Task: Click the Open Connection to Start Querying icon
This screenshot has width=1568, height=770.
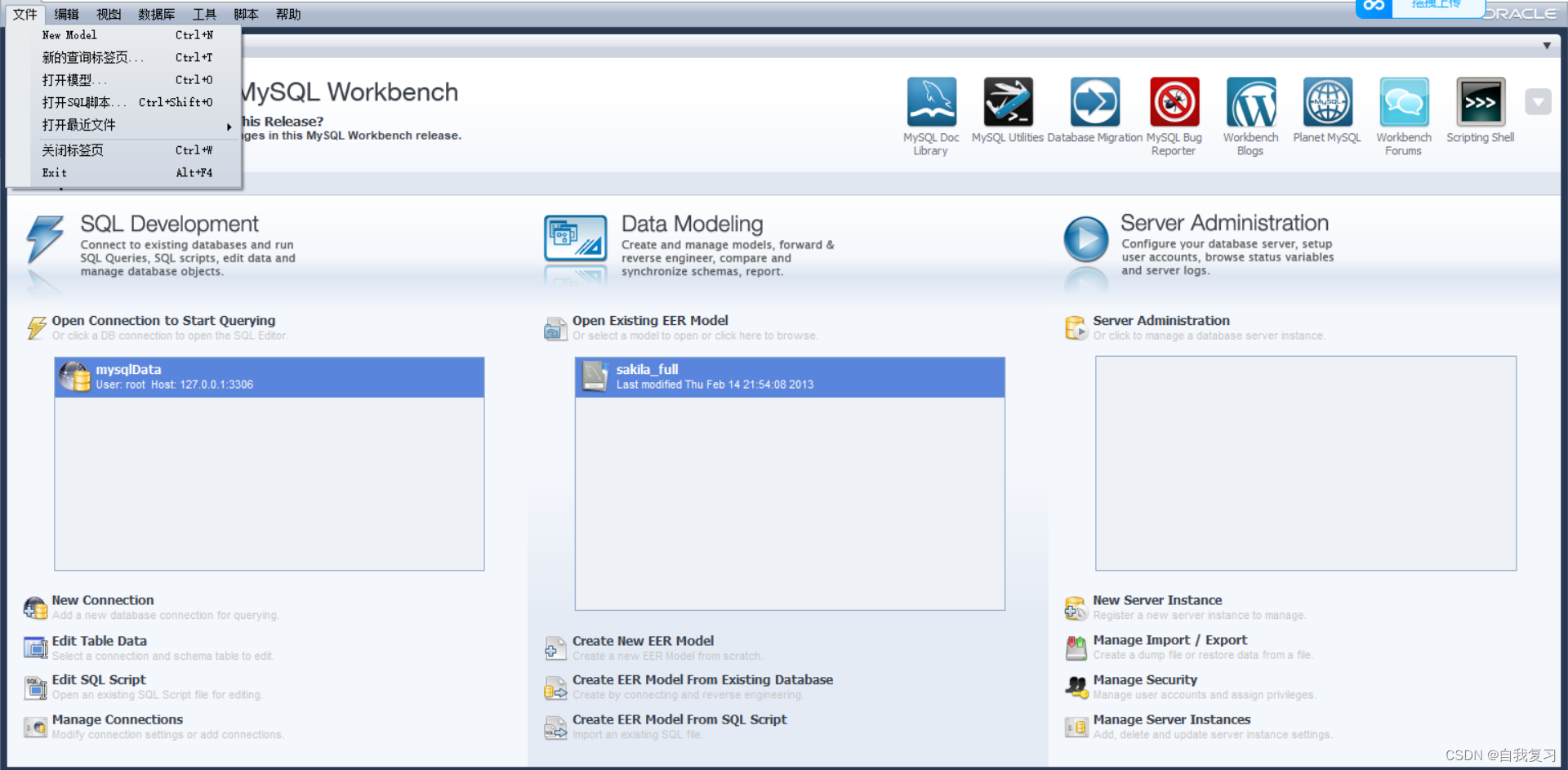Action: 37,327
